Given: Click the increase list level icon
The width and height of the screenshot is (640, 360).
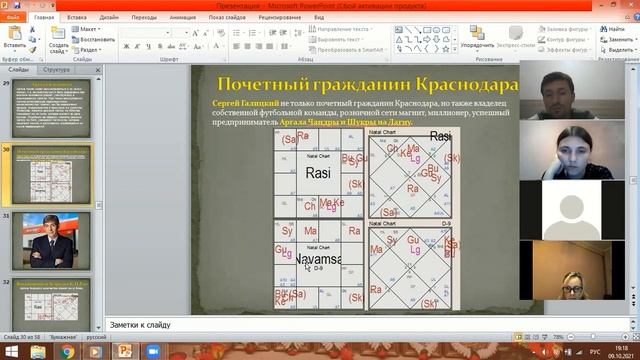Looking at the screenshot, I should pyautogui.click(x=283, y=33).
